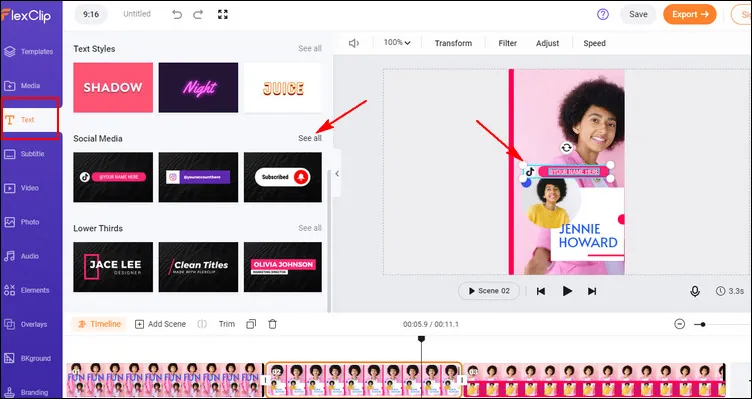Open the 100% zoom dropdown

397,43
